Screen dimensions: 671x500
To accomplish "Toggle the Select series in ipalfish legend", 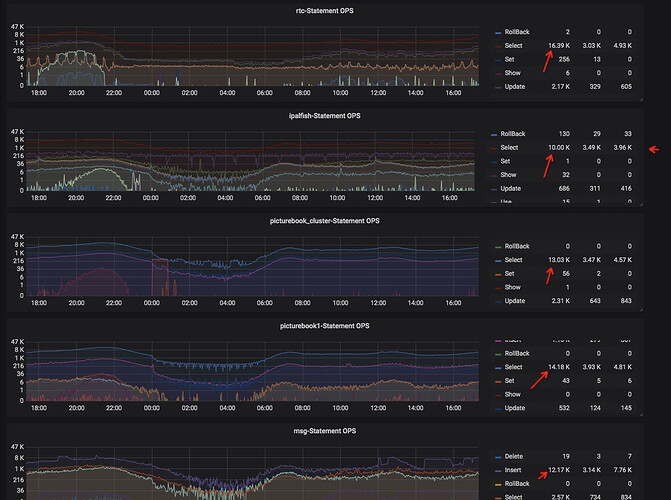I will pos(509,147).
